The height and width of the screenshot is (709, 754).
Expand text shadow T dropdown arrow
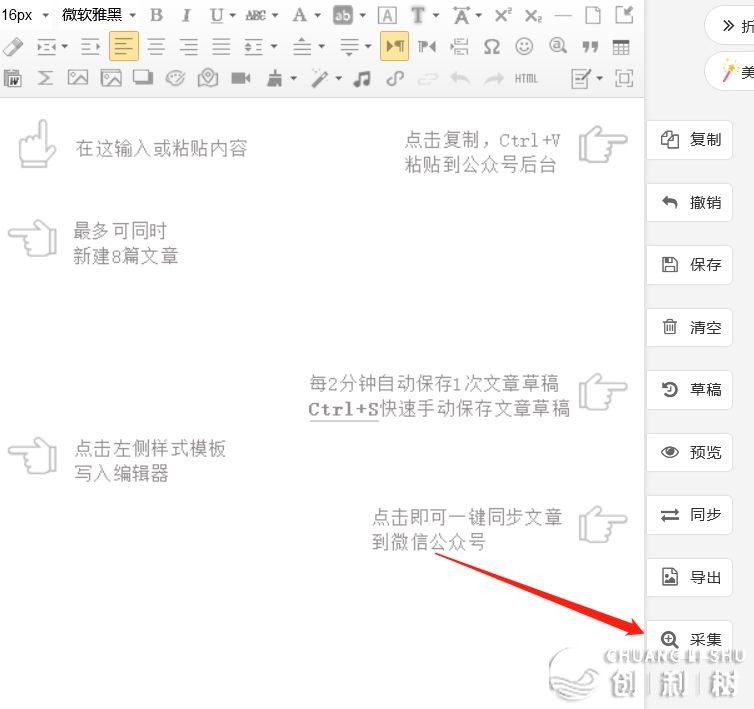pos(436,15)
